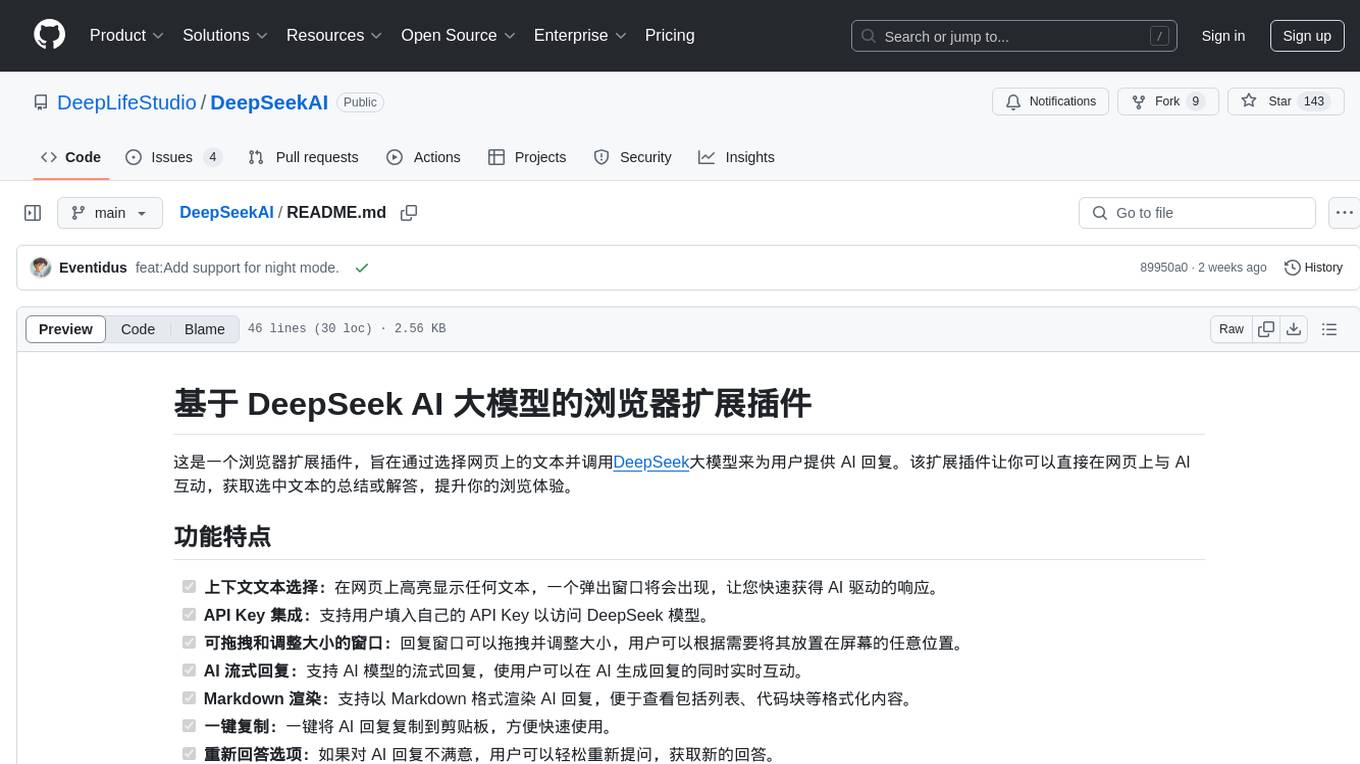Open Raw view of the file
The width and height of the screenshot is (1360, 764).
(x=1231, y=329)
